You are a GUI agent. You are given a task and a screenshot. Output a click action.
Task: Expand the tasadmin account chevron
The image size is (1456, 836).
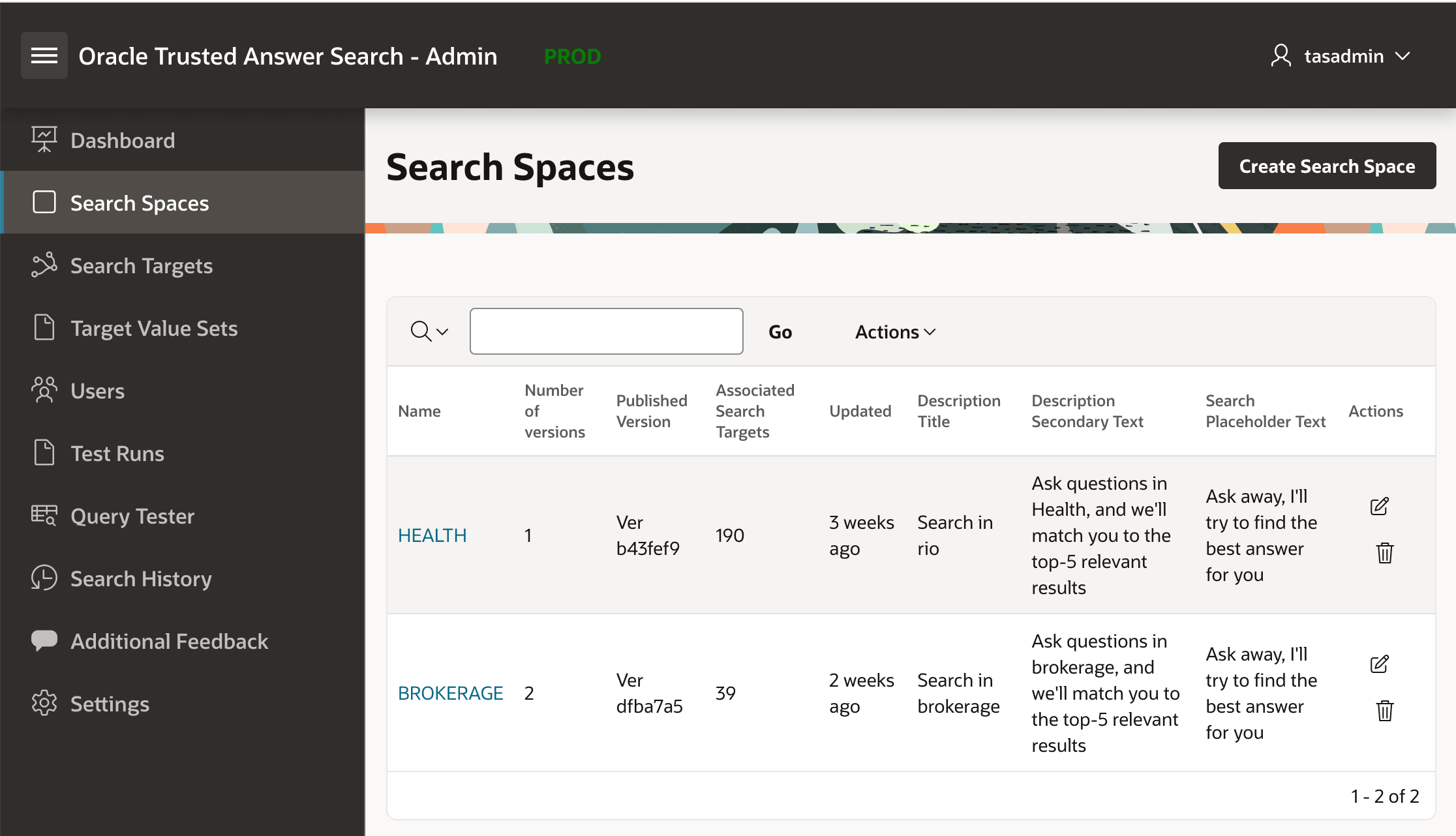pos(1403,56)
